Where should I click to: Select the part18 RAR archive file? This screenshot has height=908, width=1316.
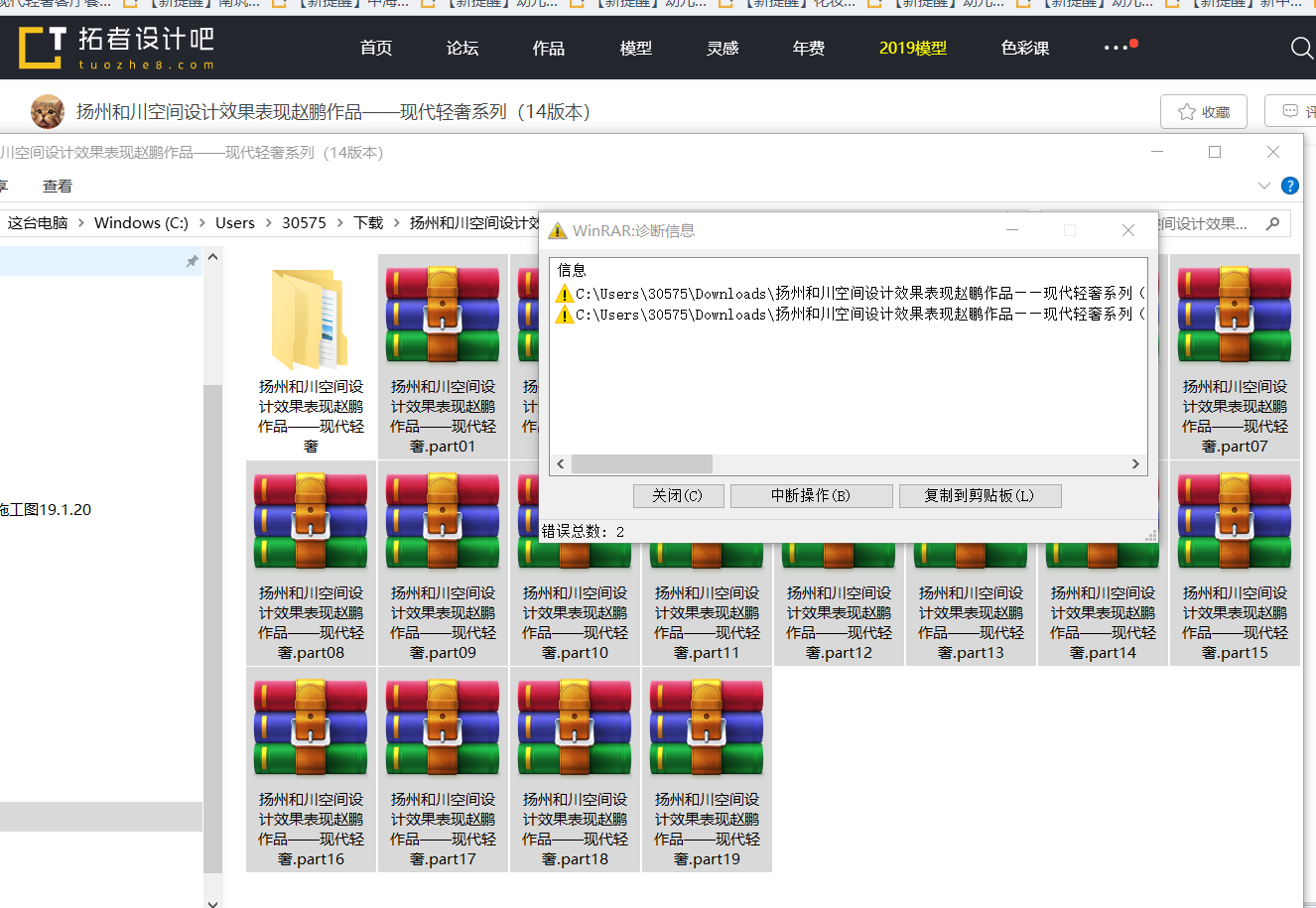(x=575, y=770)
